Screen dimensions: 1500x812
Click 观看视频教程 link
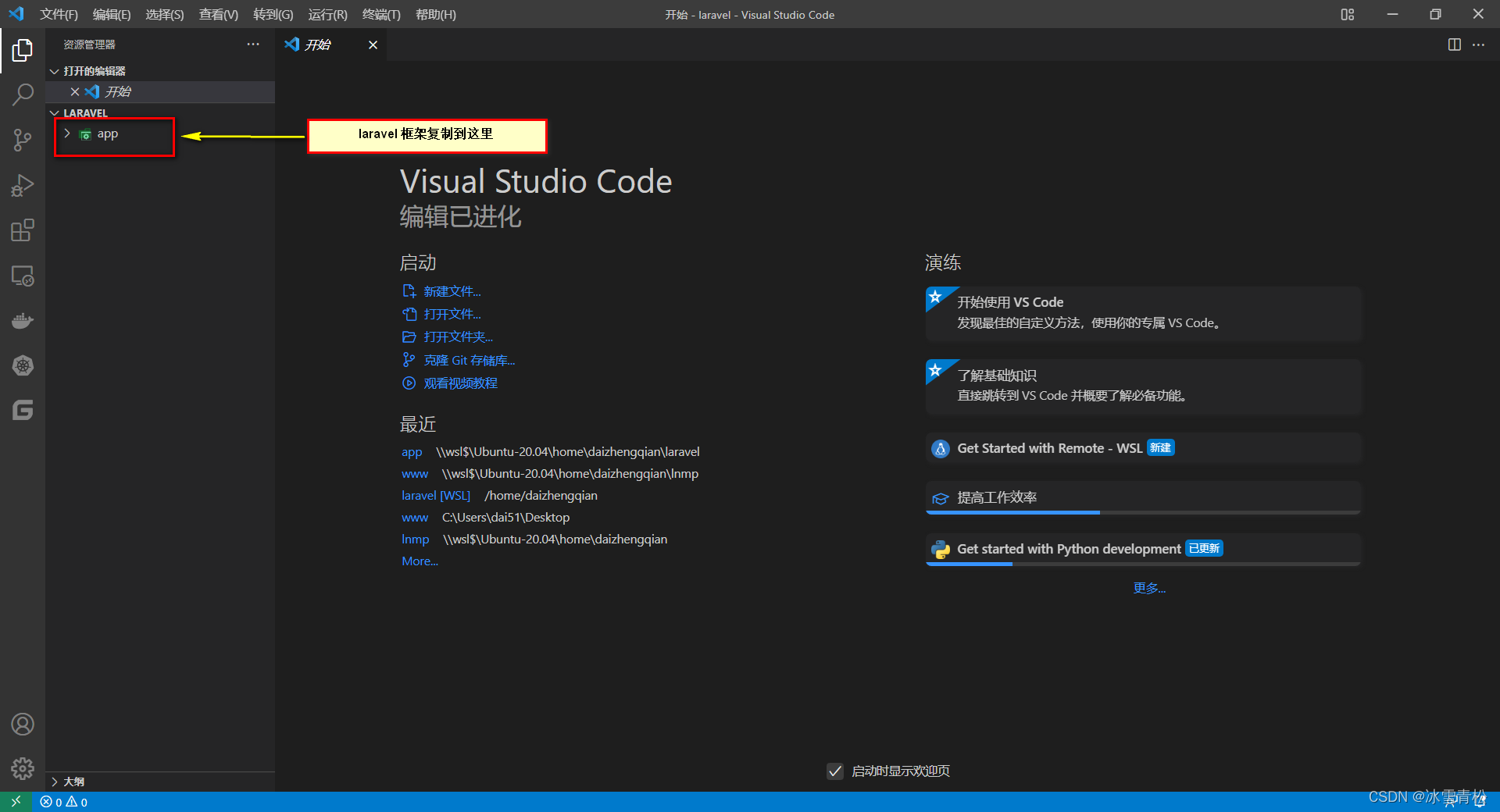[461, 383]
